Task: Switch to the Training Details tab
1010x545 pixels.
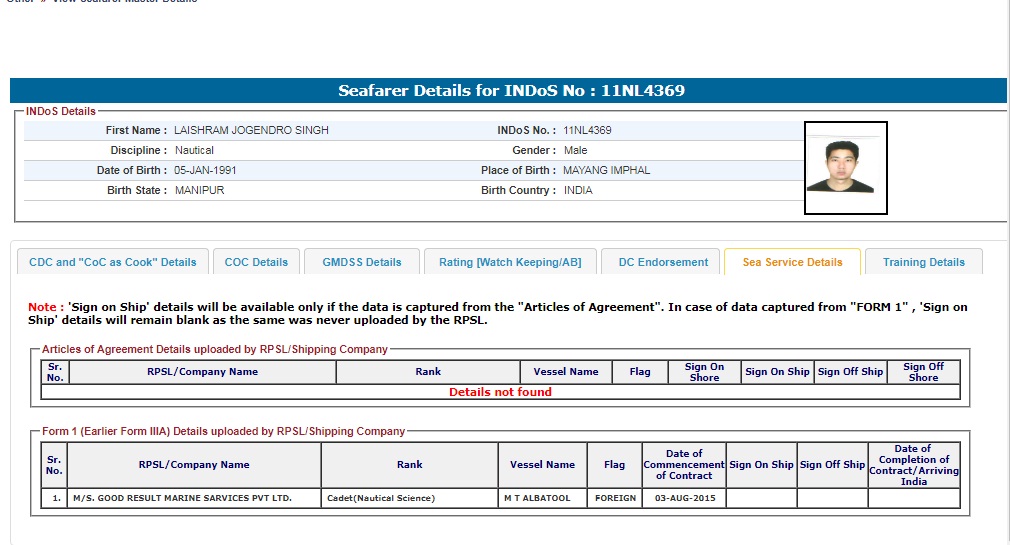Action: tap(924, 262)
